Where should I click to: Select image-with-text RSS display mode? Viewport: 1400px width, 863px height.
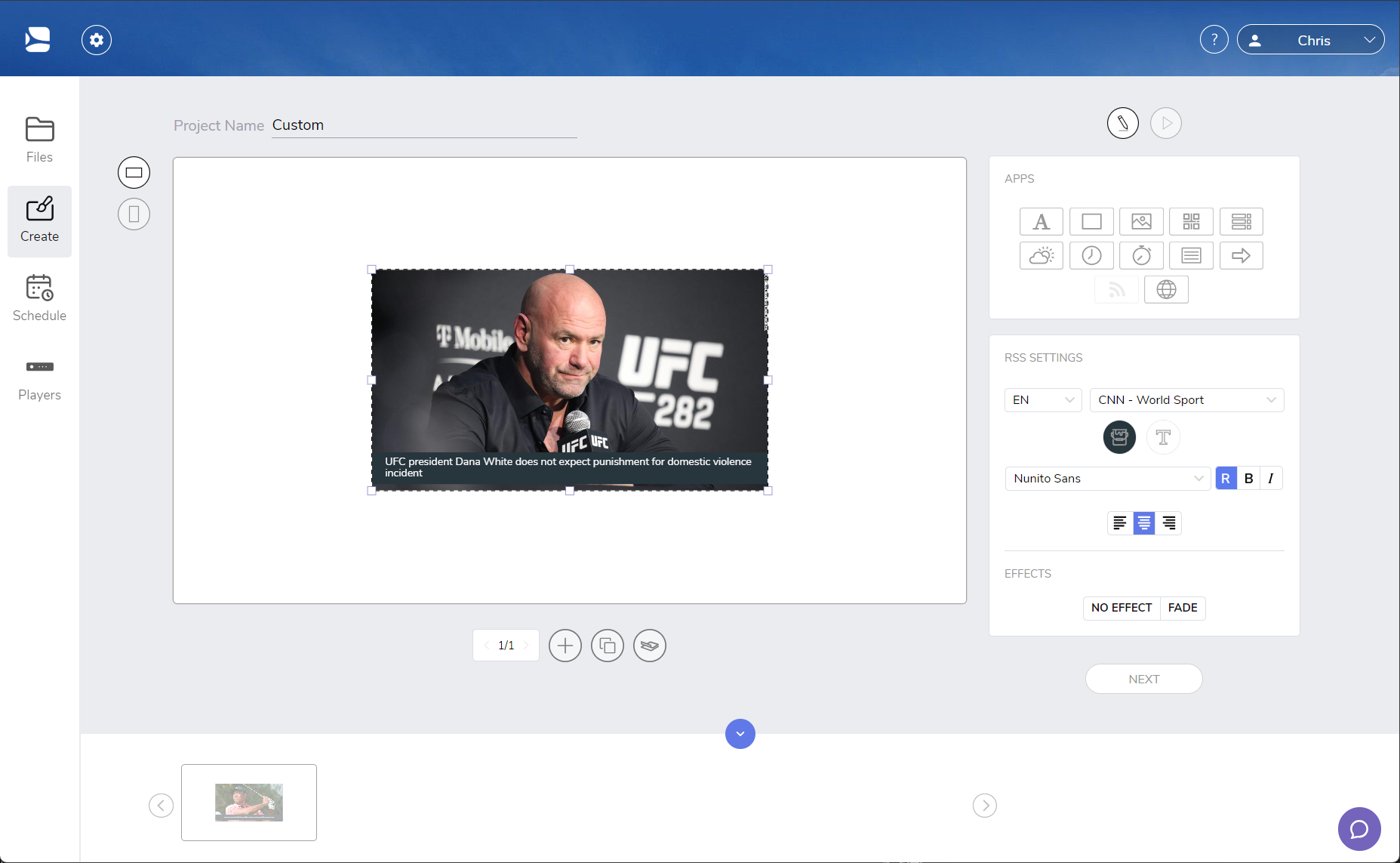[1119, 437]
